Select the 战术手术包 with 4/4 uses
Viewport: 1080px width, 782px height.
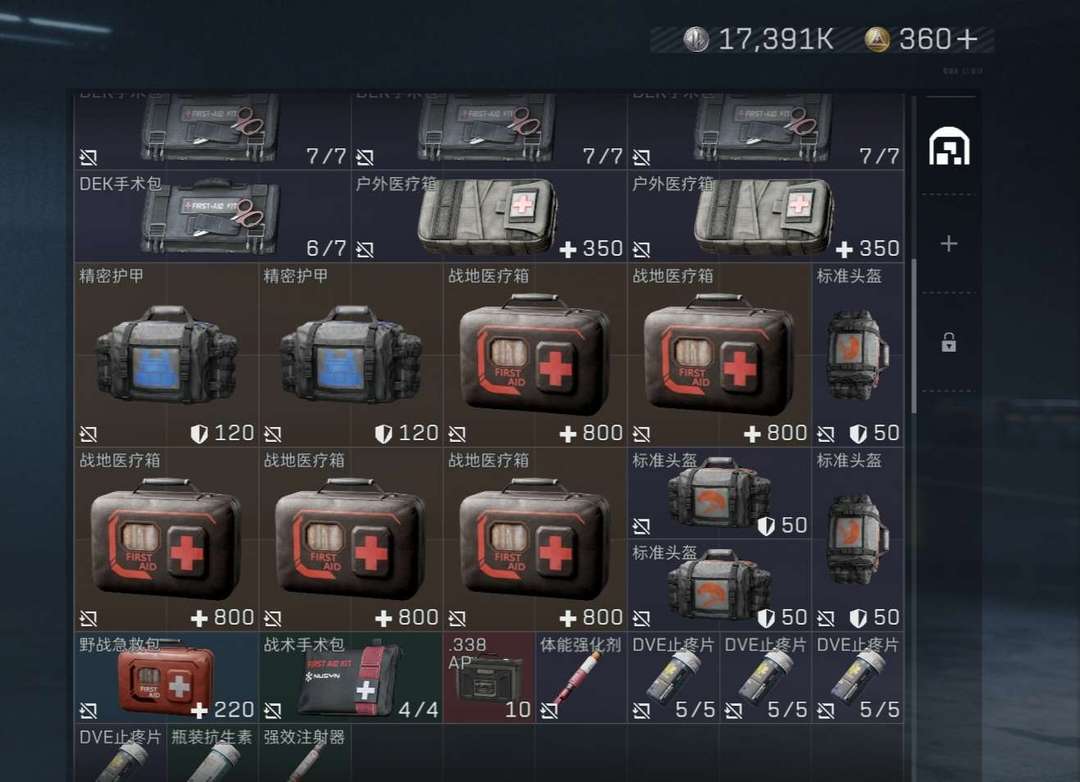coord(351,677)
